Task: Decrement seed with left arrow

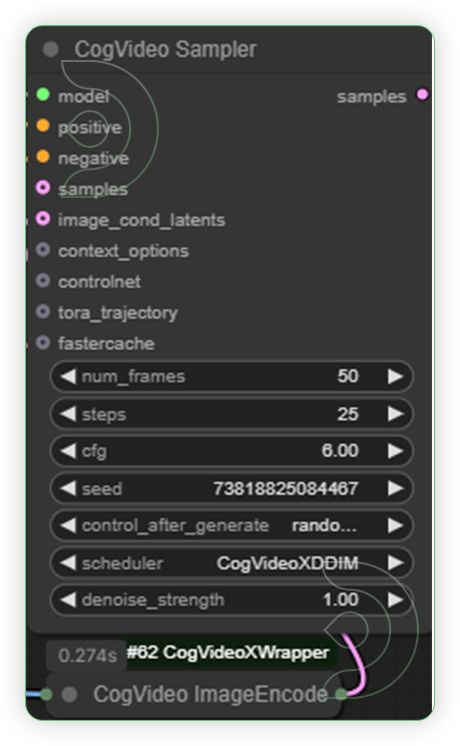Action: click(x=68, y=488)
